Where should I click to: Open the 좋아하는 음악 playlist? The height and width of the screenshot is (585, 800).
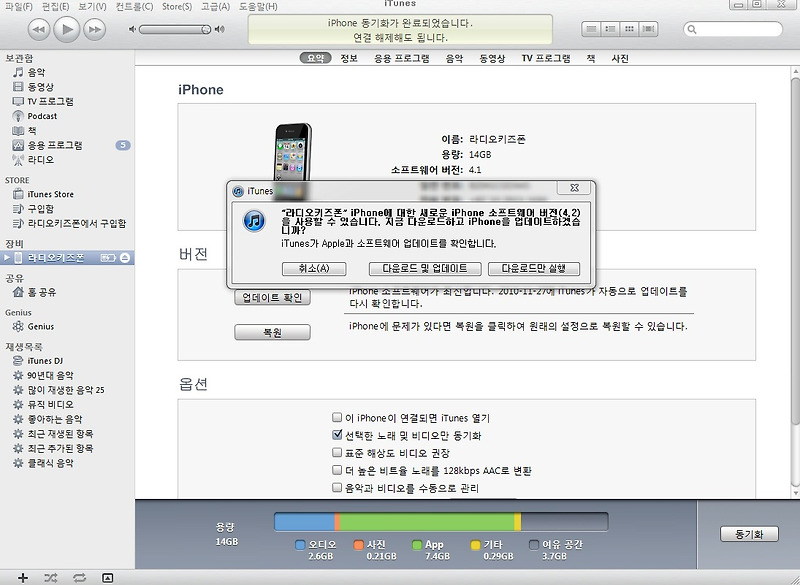(x=55, y=419)
